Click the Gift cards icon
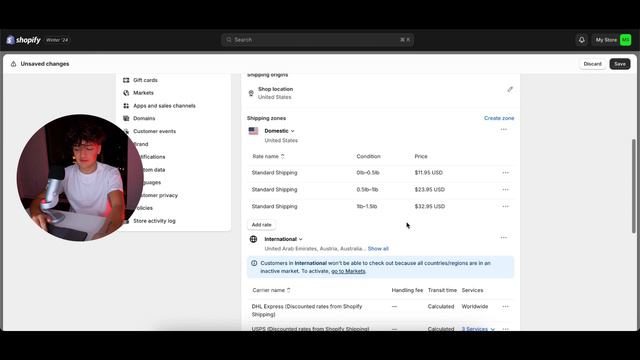Screen dimensions: 640x360 [x=126, y=80]
